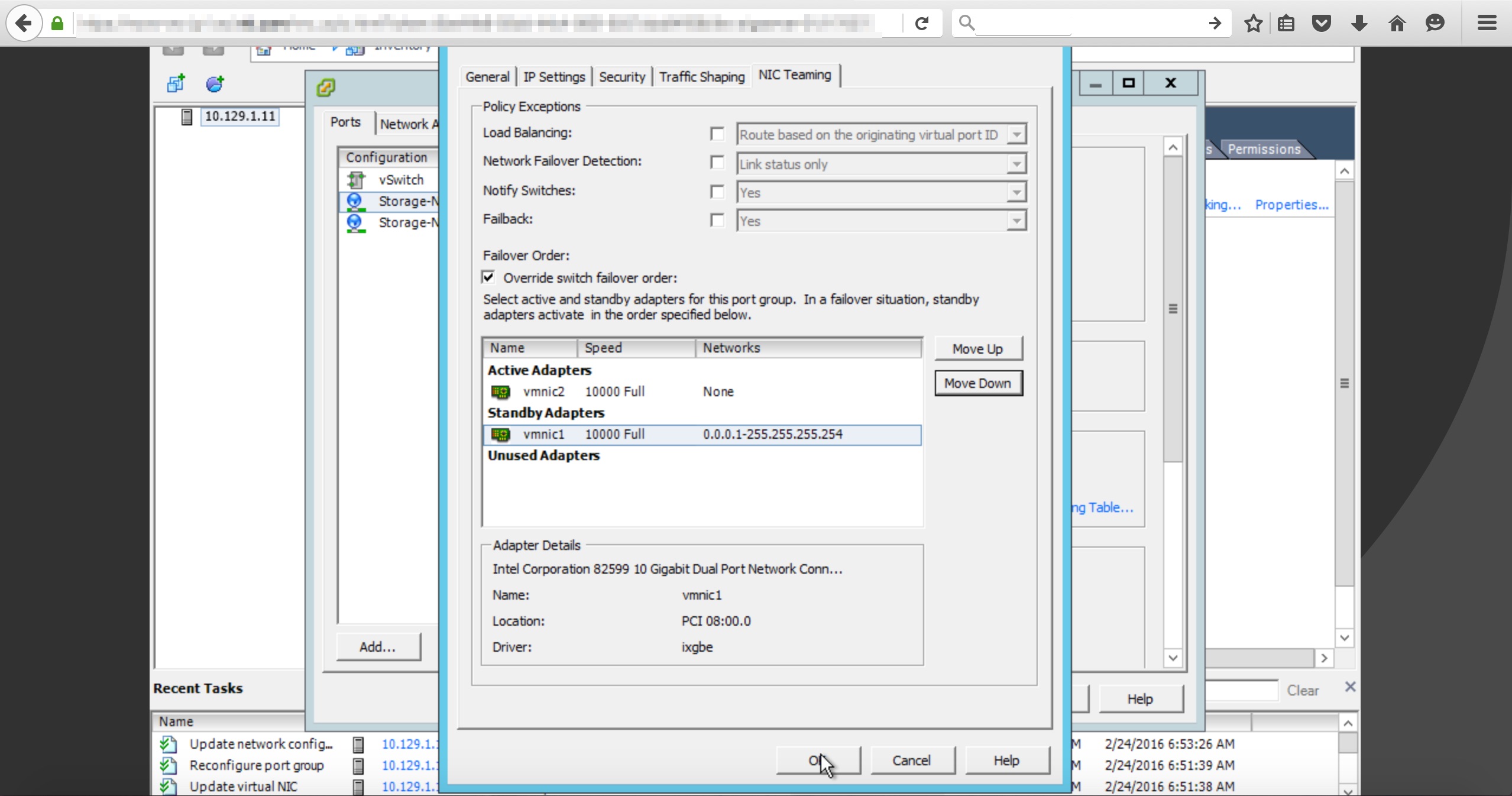This screenshot has width=1512, height=796.
Task: Open the browser home icon
Action: pos(1397,23)
